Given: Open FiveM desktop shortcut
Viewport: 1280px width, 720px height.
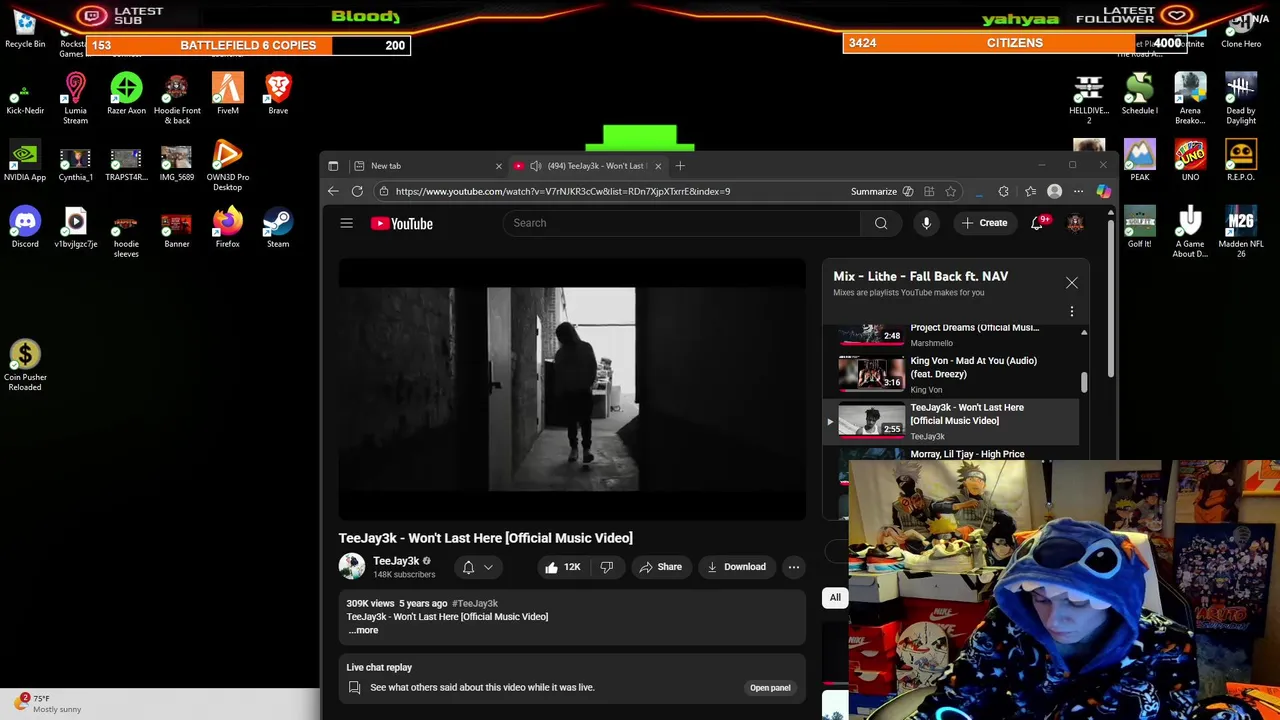Looking at the screenshot, I should tap(227, 94).
